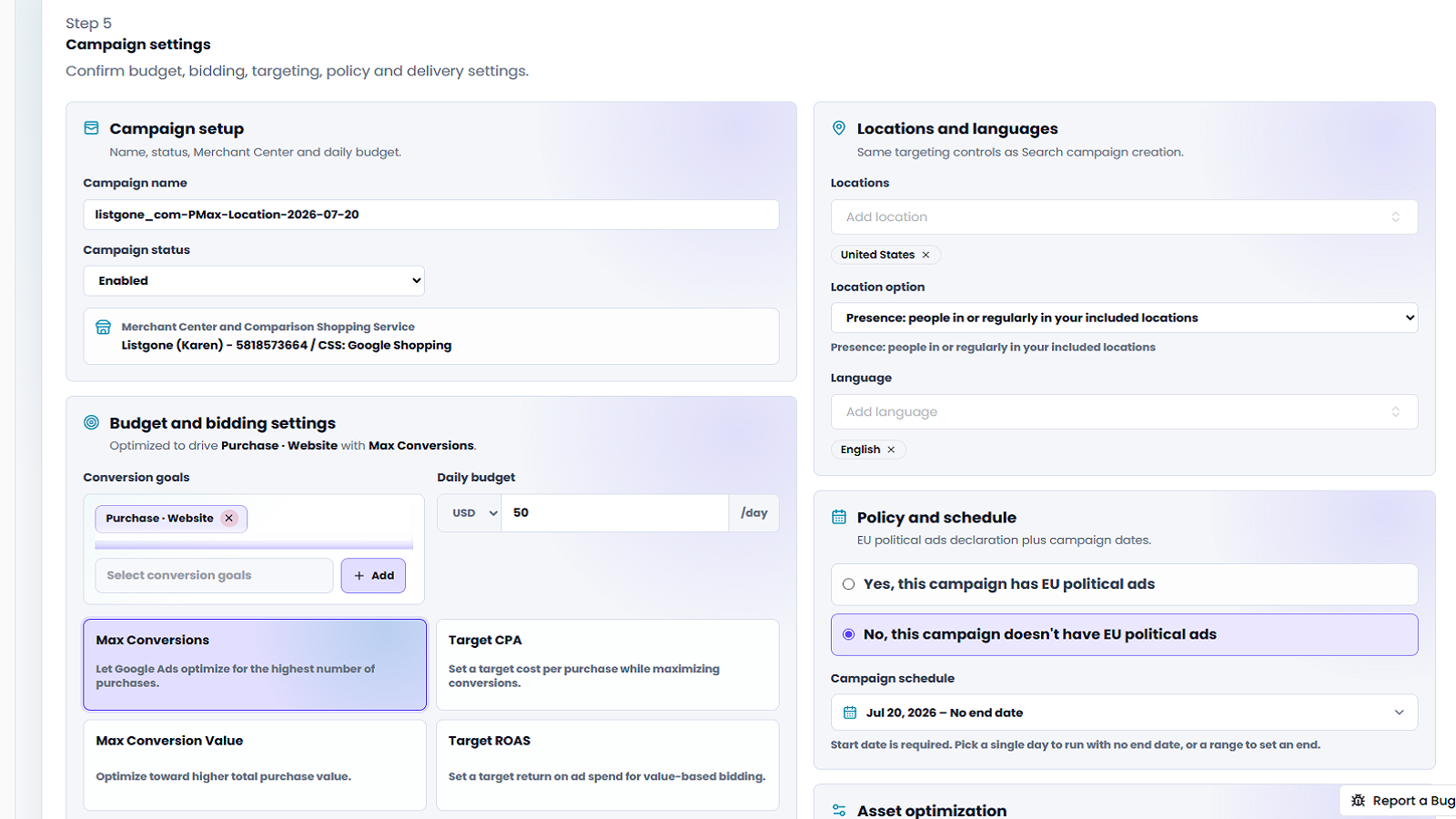Screen dimensions: 1456x819
Task: Choose the Max Conversions bidding card
Action: [x=255, y=664]
